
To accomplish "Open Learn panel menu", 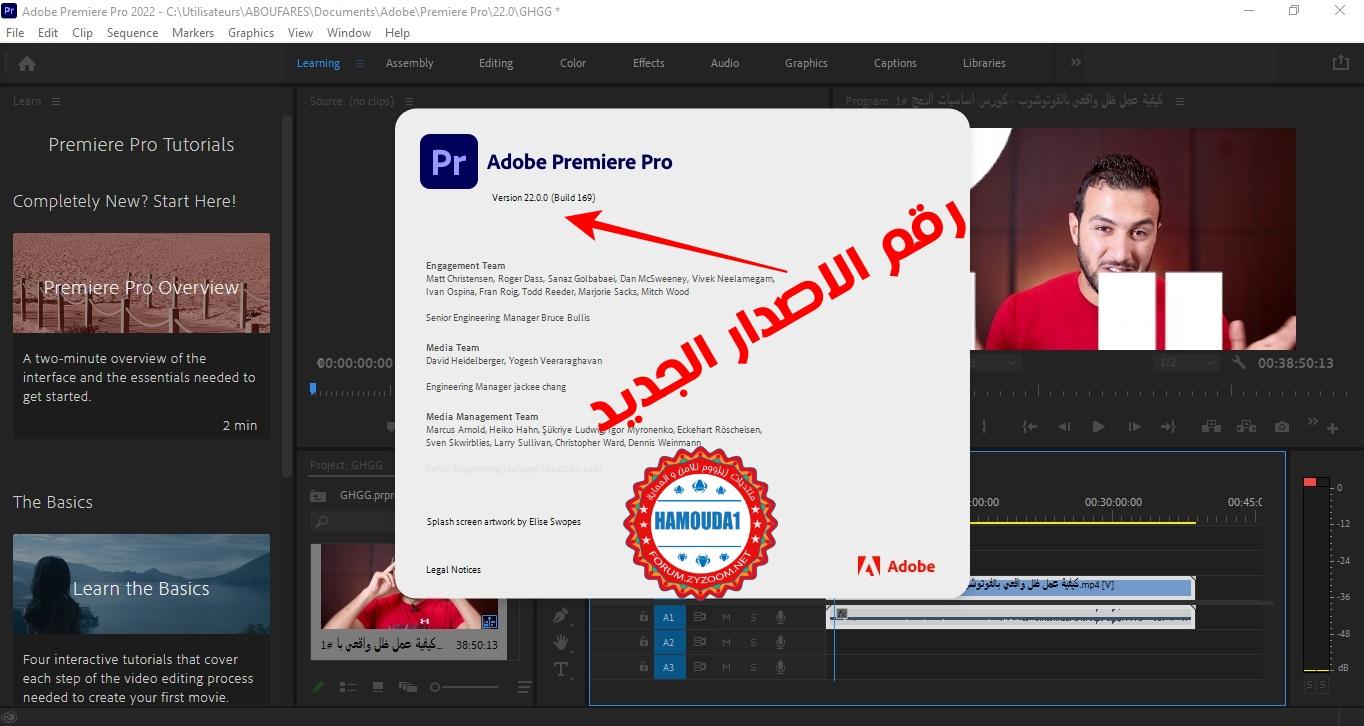I will coord(56,101).
